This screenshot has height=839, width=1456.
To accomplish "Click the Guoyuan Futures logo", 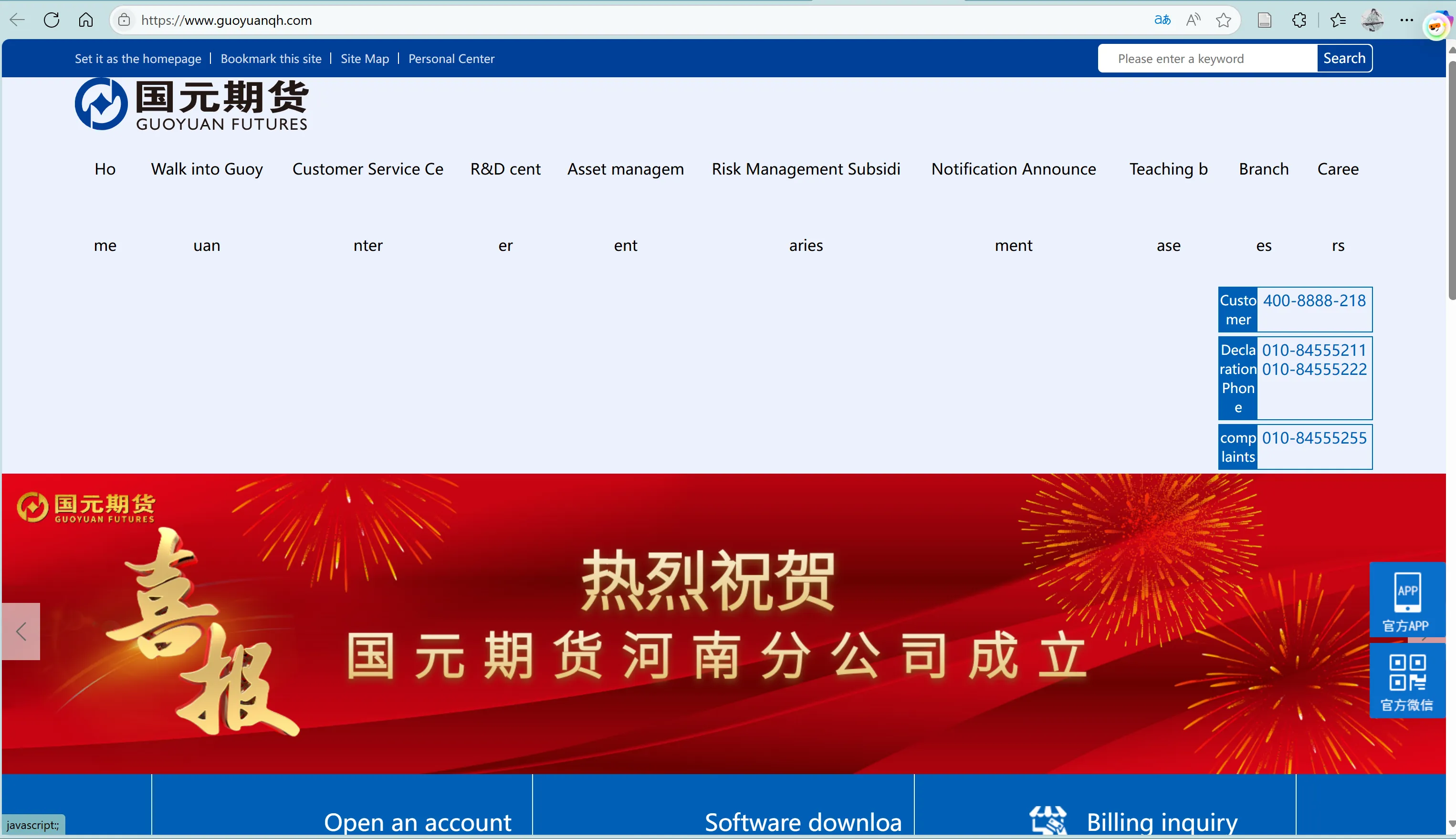I will pyautogui.click(x=191, y=104).
